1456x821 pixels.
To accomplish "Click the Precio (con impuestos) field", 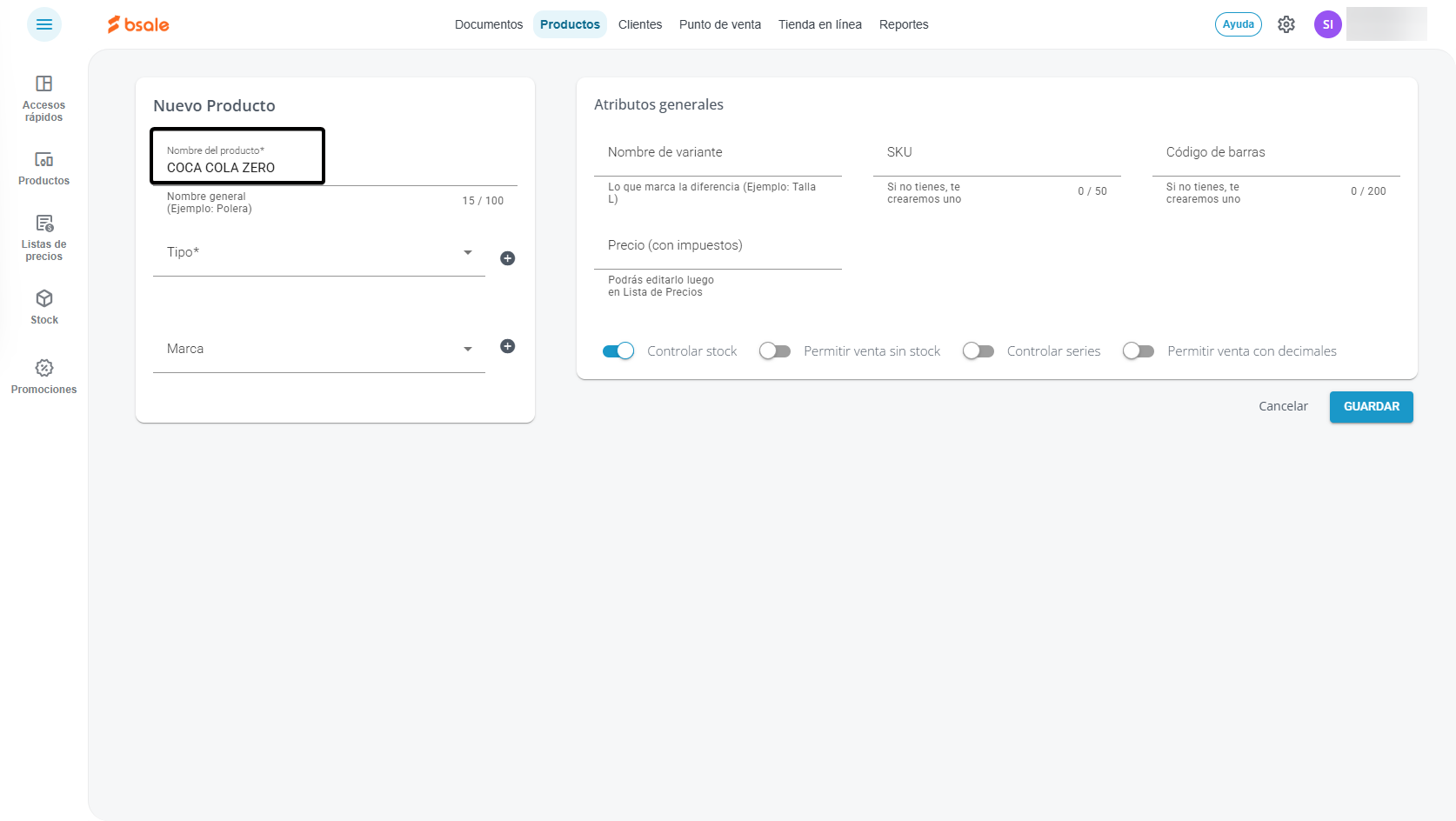I will click(x=718, y=246).
